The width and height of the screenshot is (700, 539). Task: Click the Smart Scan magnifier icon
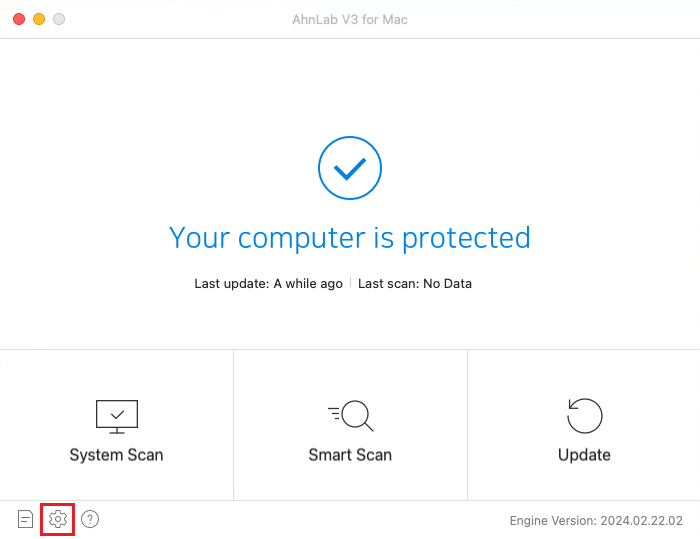coord(350,416)
